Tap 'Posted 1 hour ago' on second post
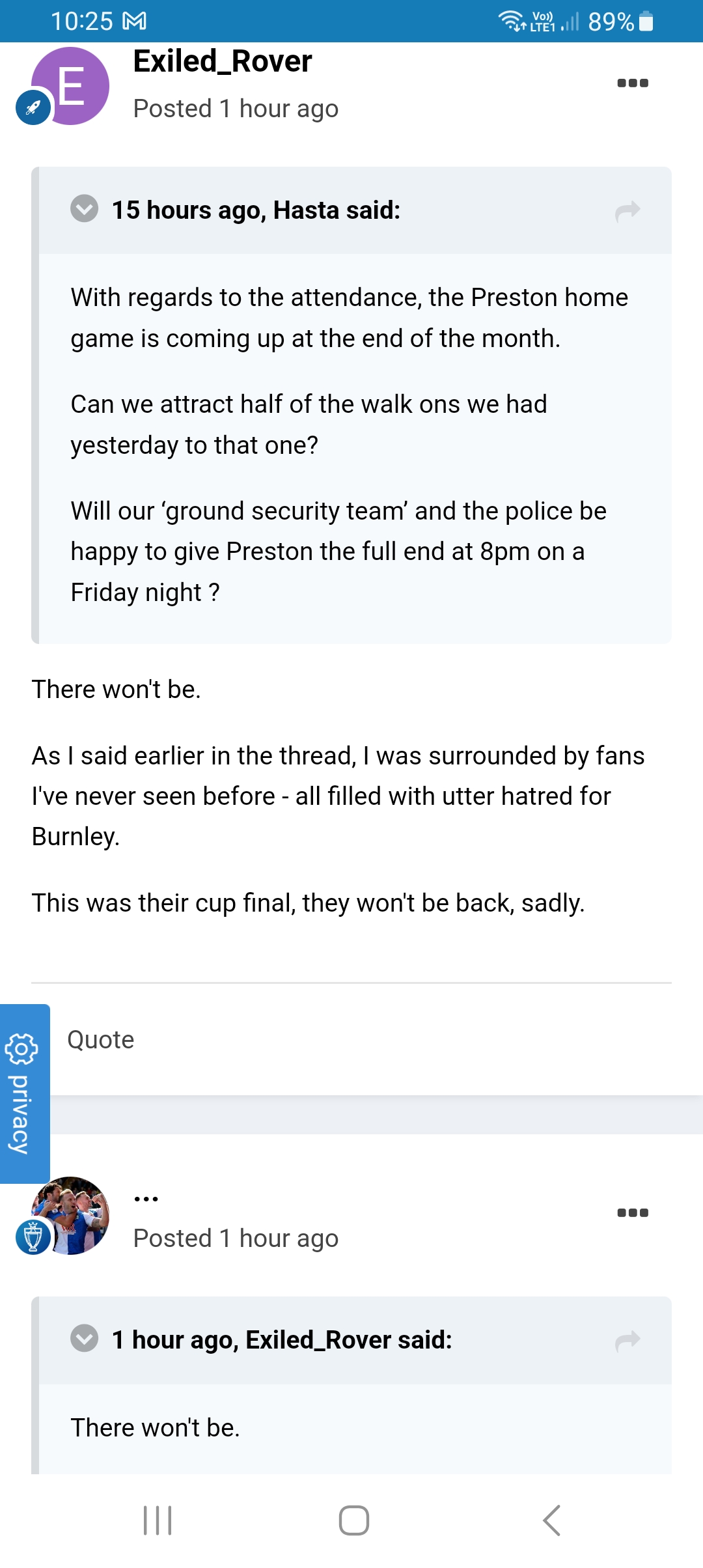This screenshot has width=703, height=1568. pyautogui.click(x=236, y=1239)
